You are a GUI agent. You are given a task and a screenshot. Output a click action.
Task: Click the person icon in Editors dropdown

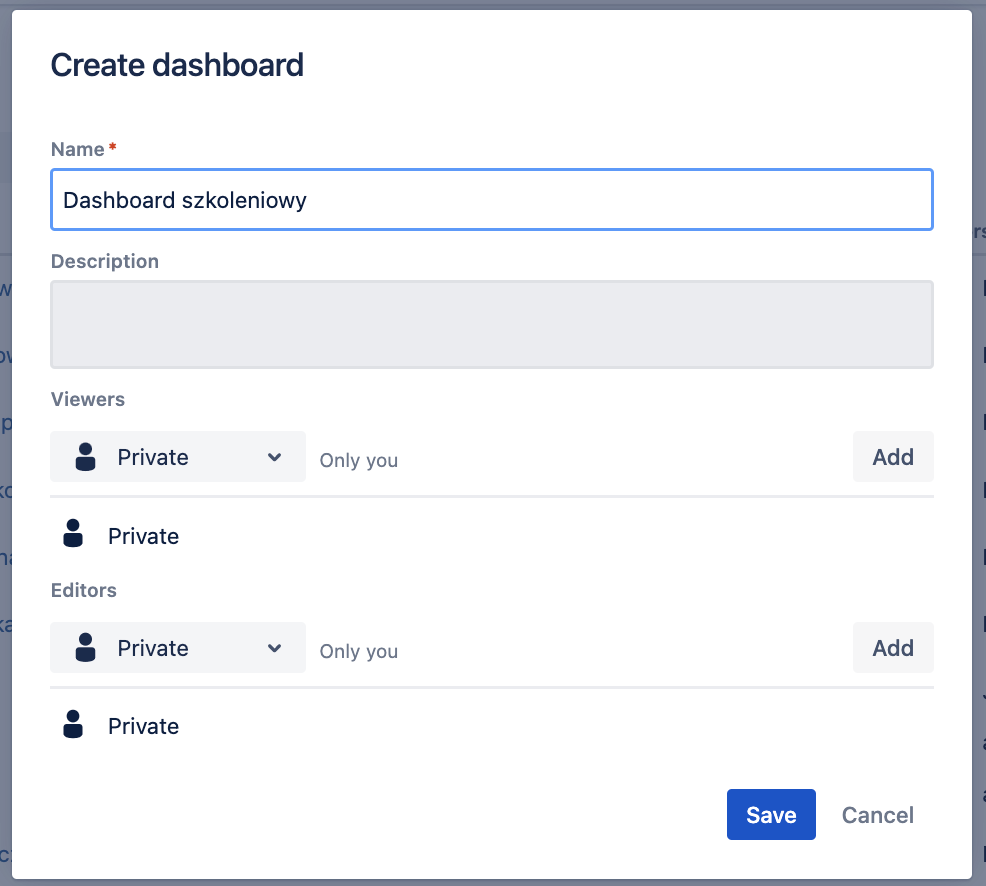tap(86, 648)
